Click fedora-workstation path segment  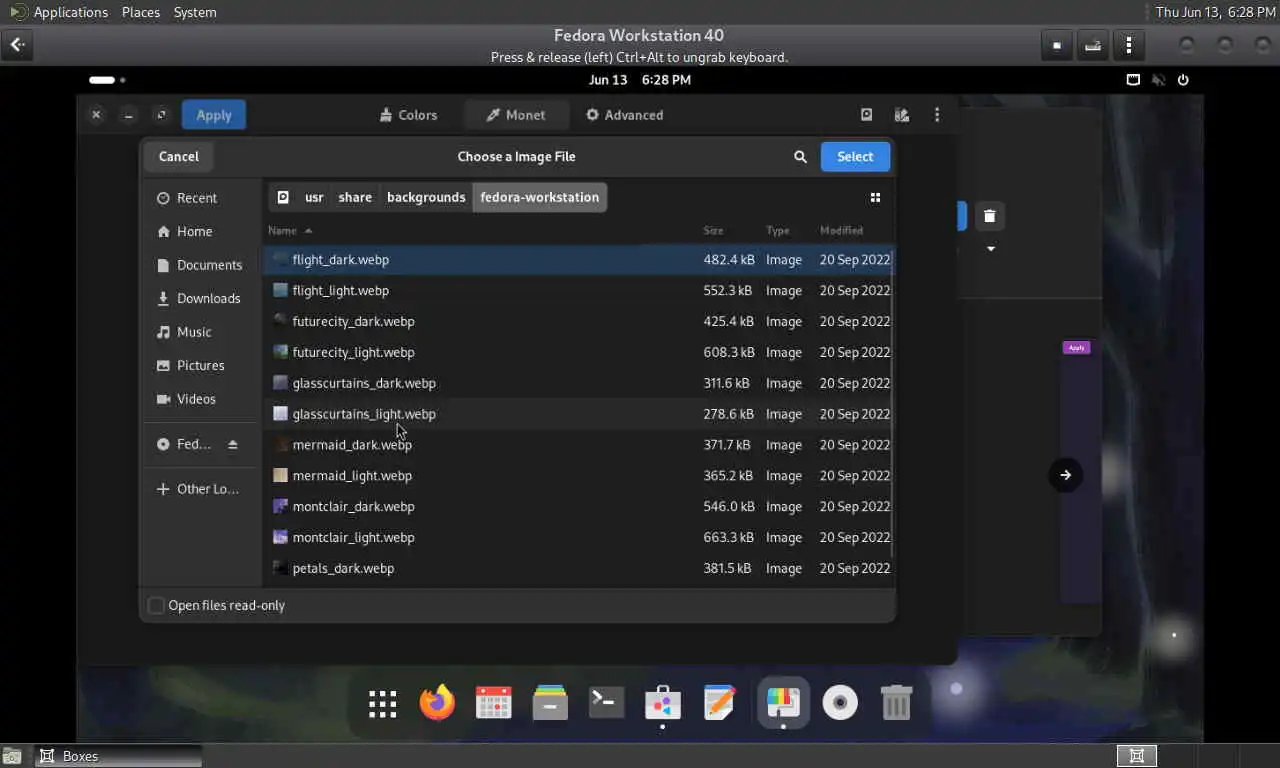540,197
